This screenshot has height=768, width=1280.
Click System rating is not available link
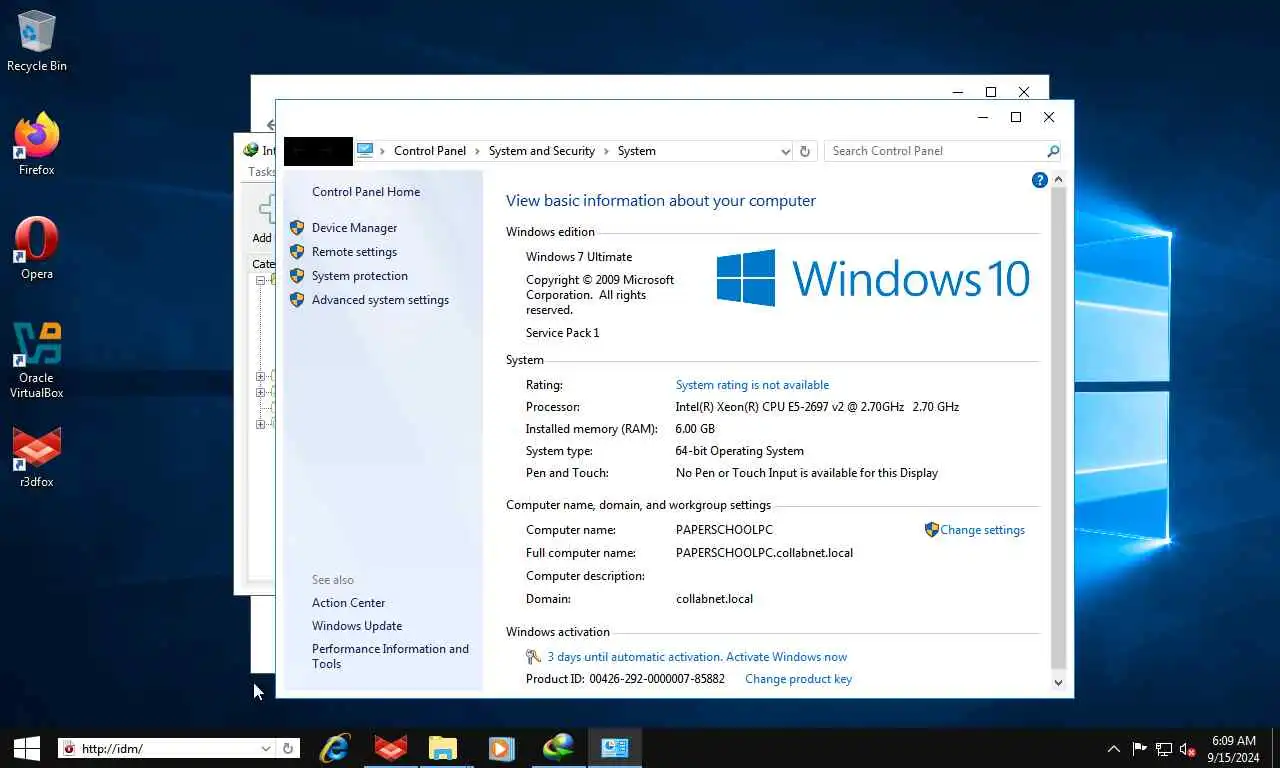(x=752, y=385)
